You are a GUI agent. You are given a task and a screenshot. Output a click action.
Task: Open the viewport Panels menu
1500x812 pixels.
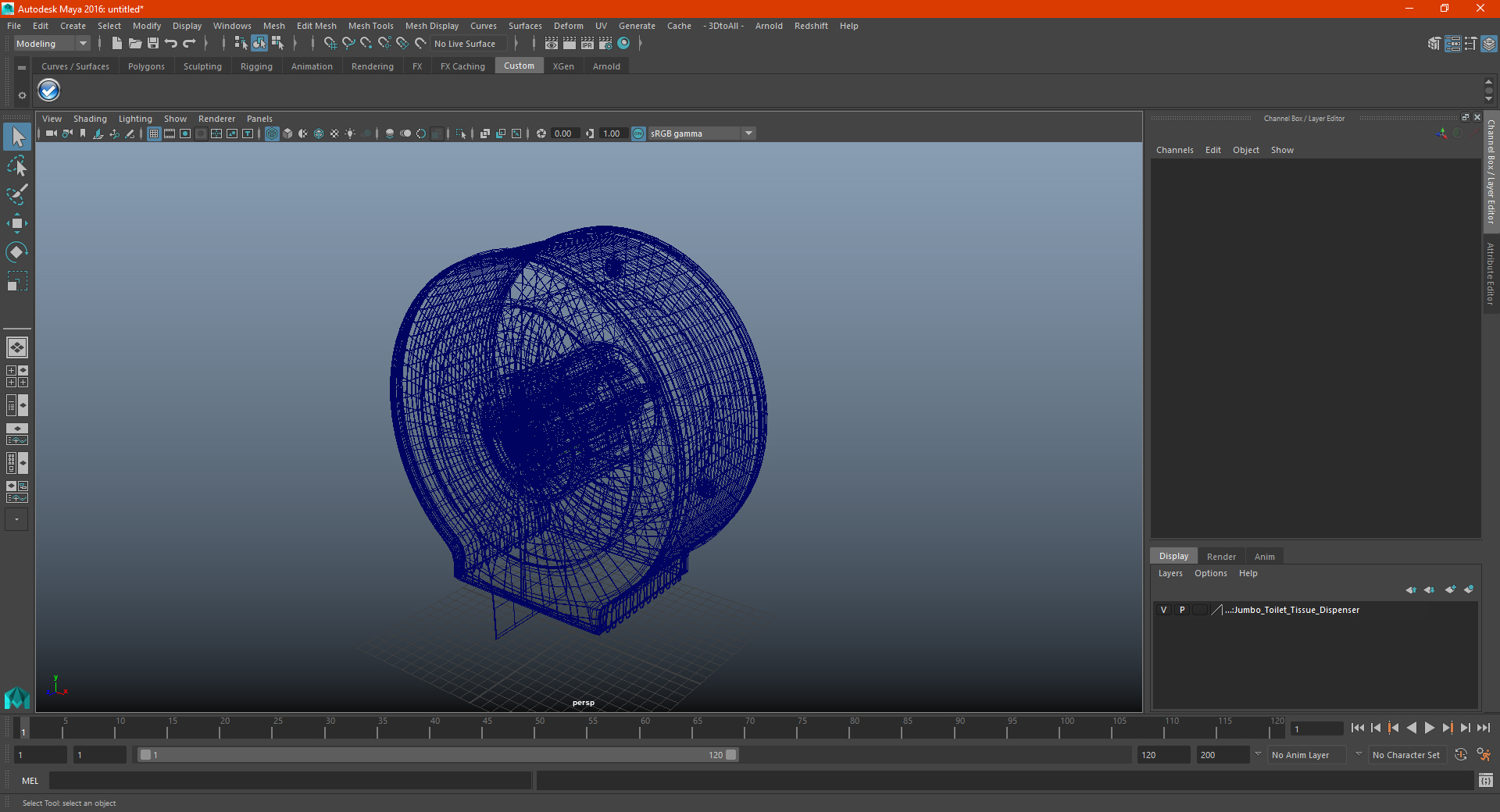click(x=259, y=119)
